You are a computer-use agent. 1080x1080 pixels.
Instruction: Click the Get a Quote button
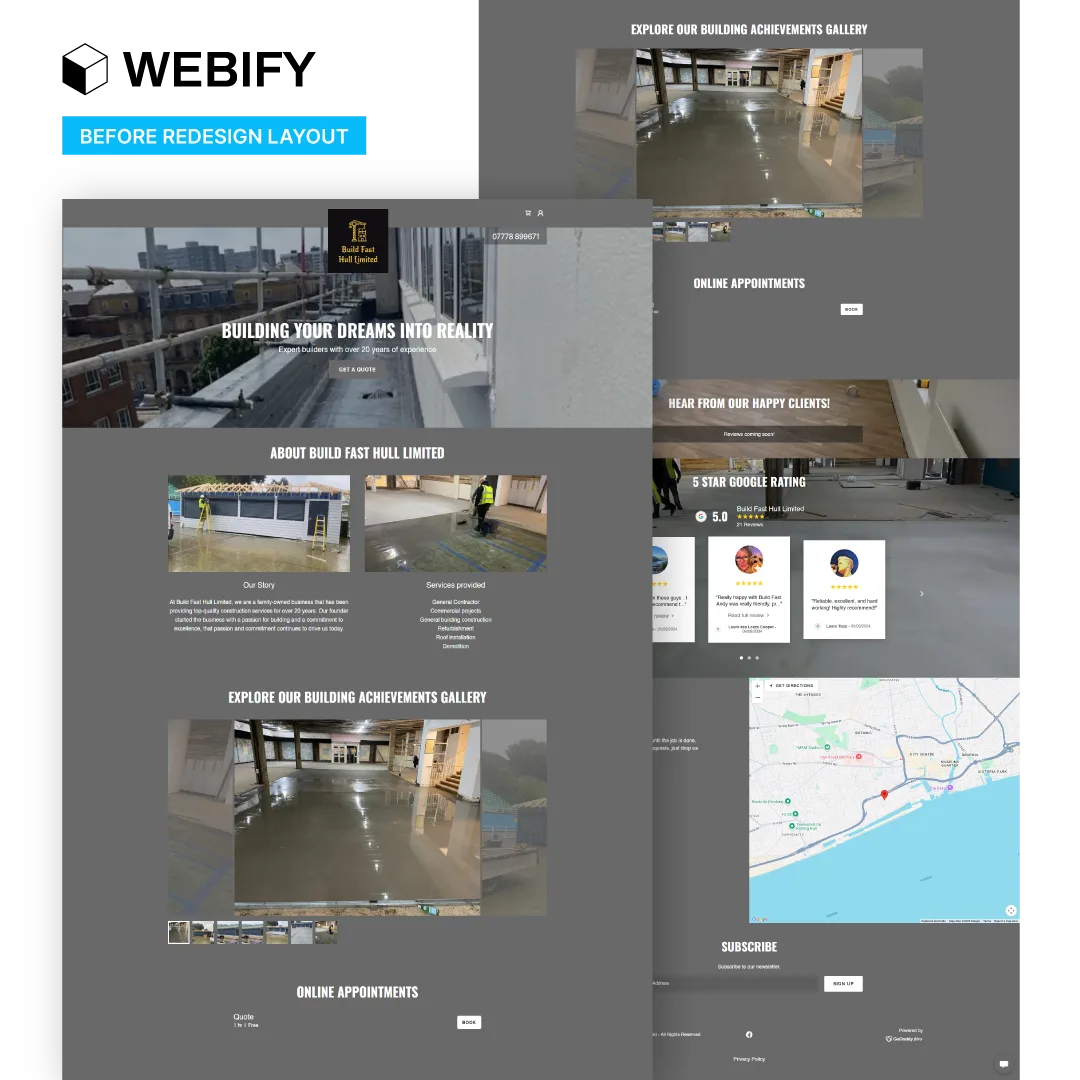tap(357, 370)
